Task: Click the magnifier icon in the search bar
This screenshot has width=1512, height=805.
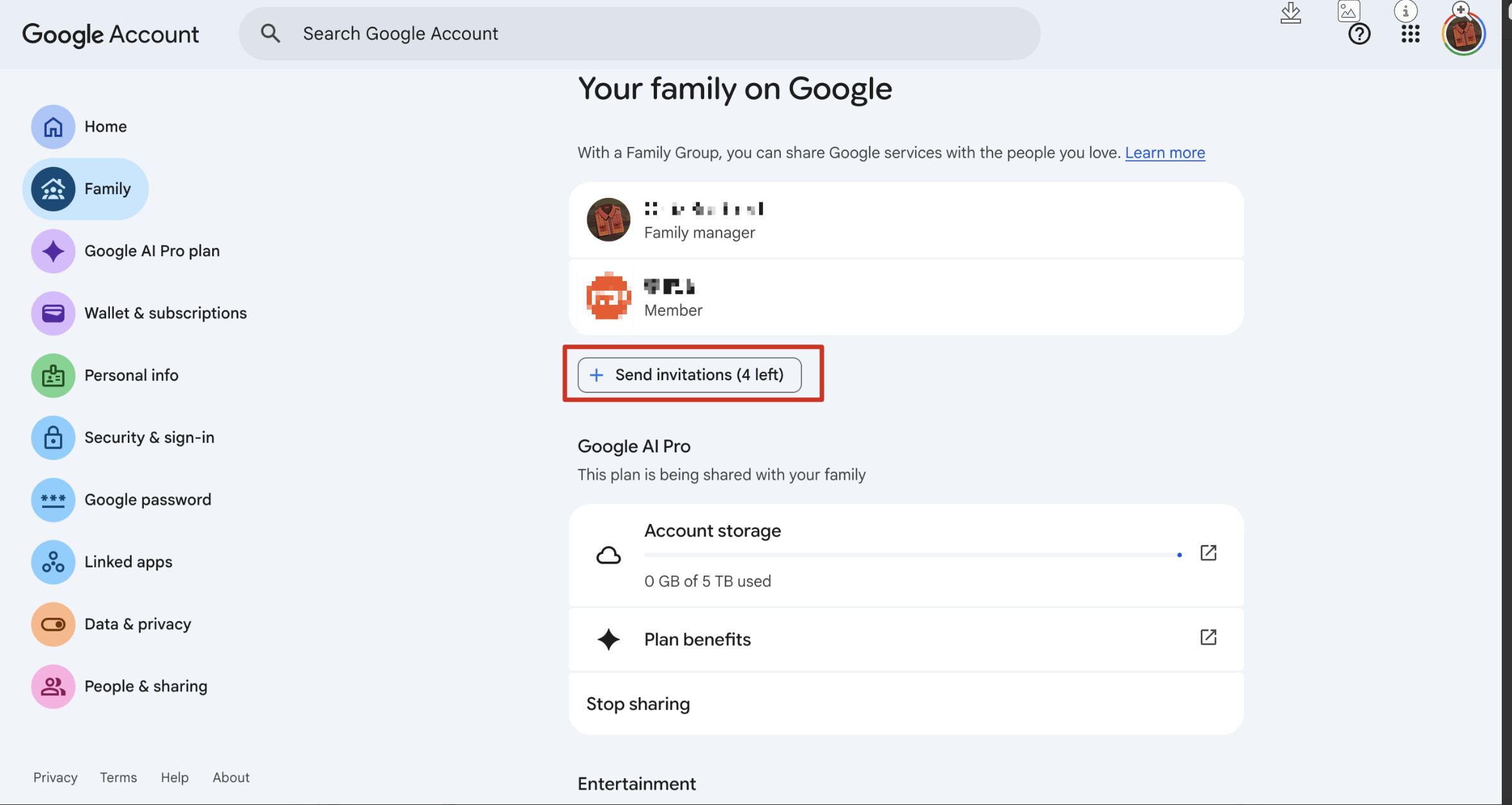Action: [270, 33]
